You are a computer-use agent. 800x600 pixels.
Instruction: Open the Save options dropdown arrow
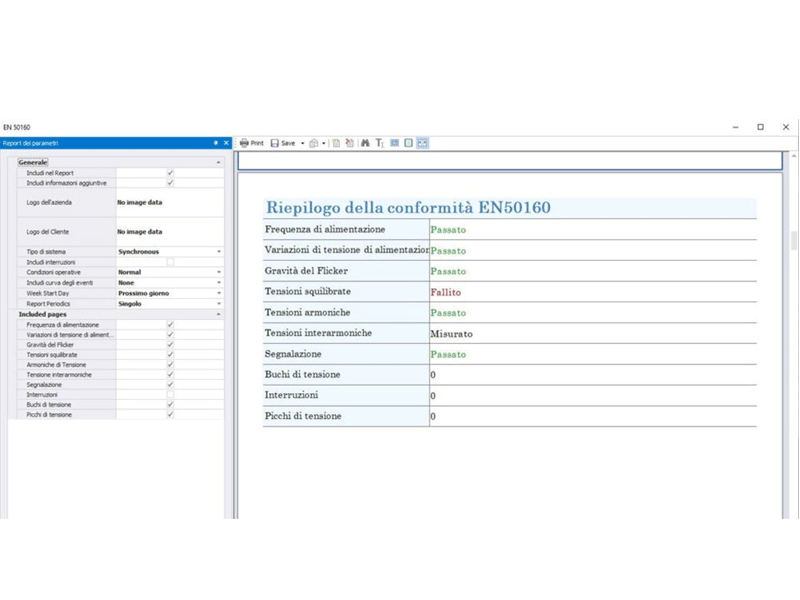[x=303, y=143]
